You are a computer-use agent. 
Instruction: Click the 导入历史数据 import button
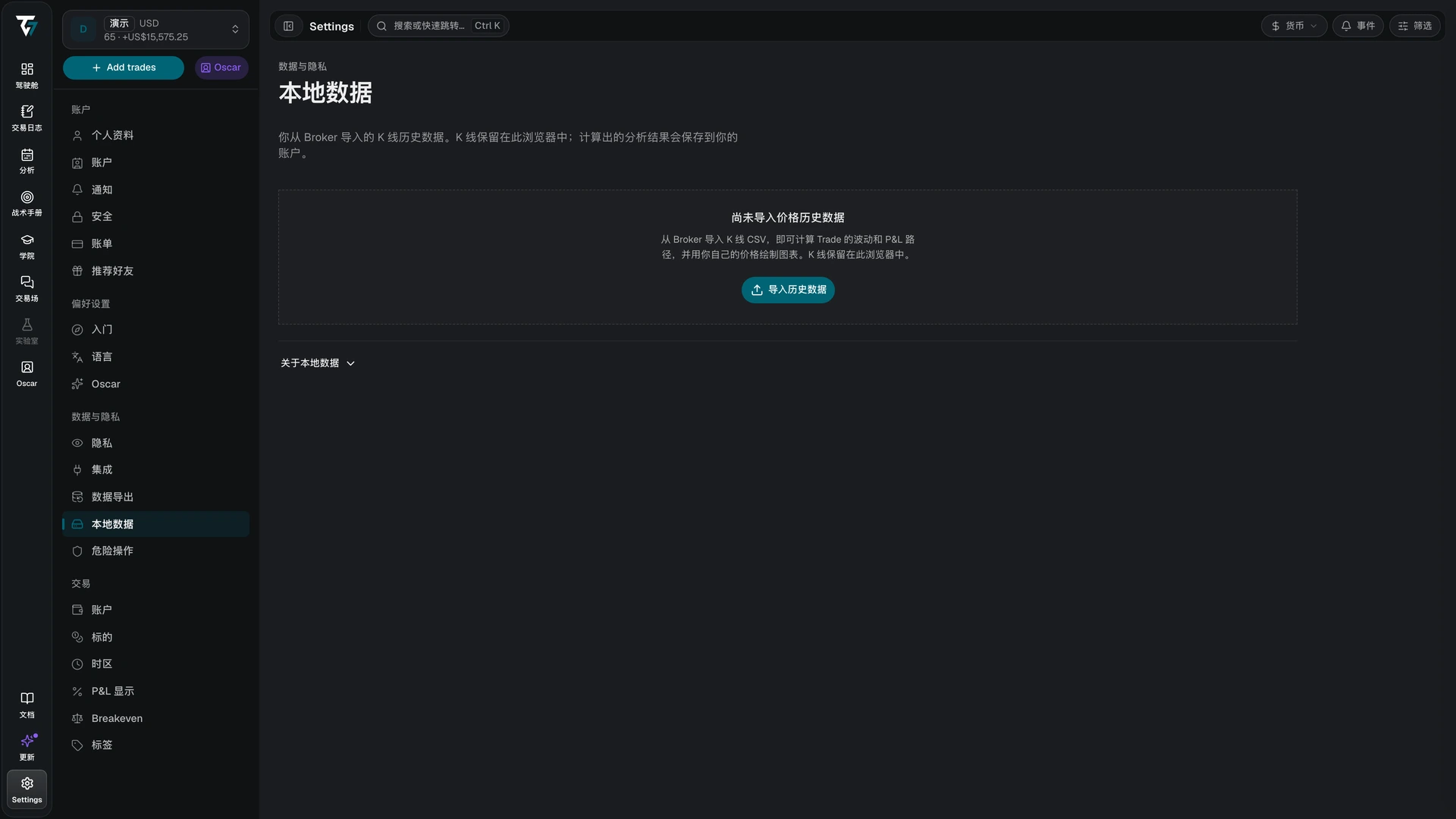(788, 290)
